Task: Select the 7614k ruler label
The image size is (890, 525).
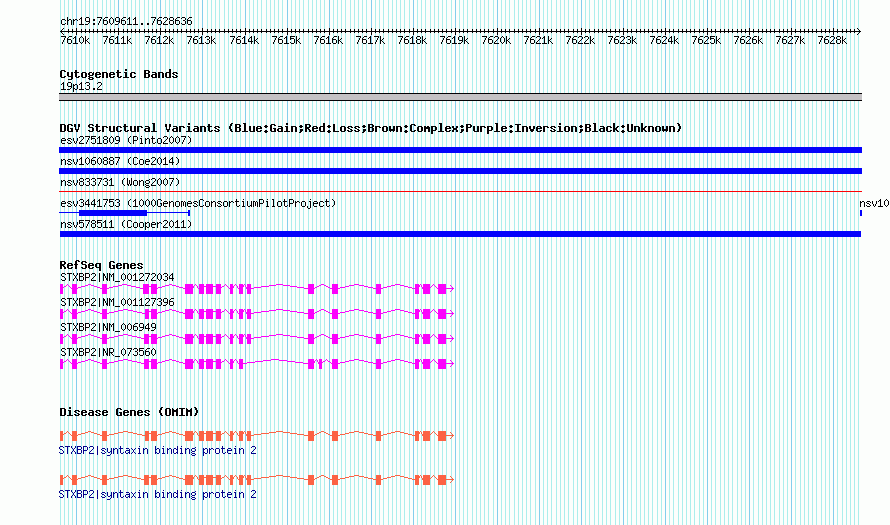Action: [244, 41]
